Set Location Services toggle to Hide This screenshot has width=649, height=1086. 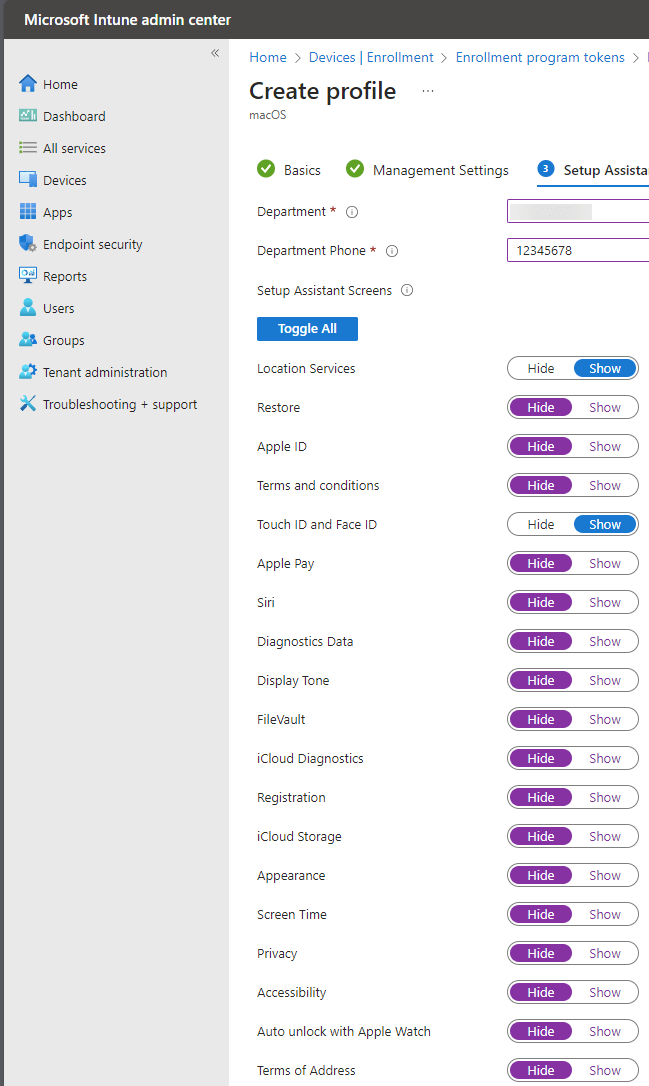(x=540, y=368)
